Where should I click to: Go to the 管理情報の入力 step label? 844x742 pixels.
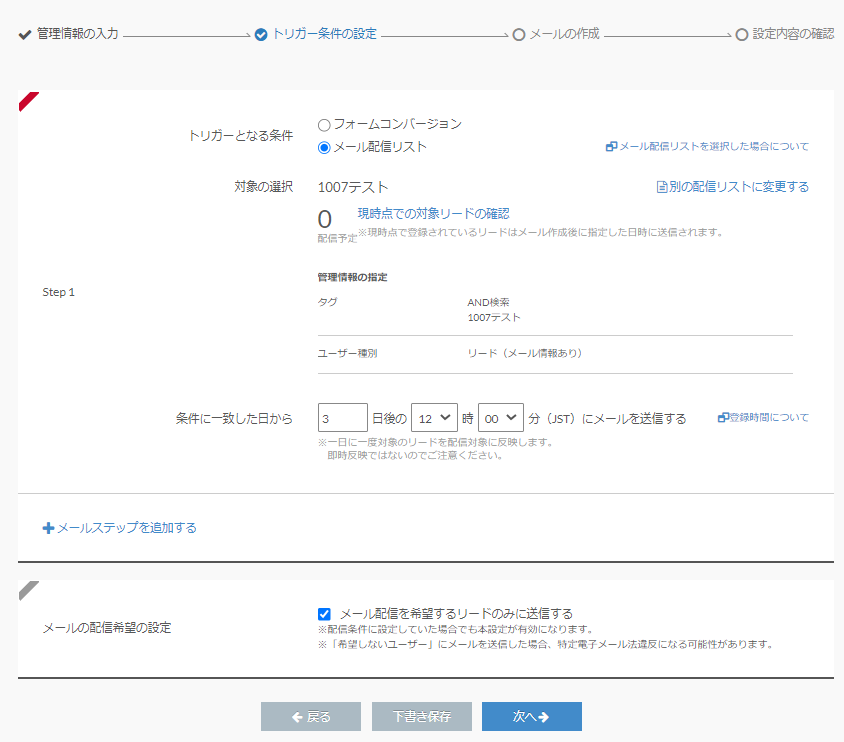pyautogui.click(x=78, y=34)
